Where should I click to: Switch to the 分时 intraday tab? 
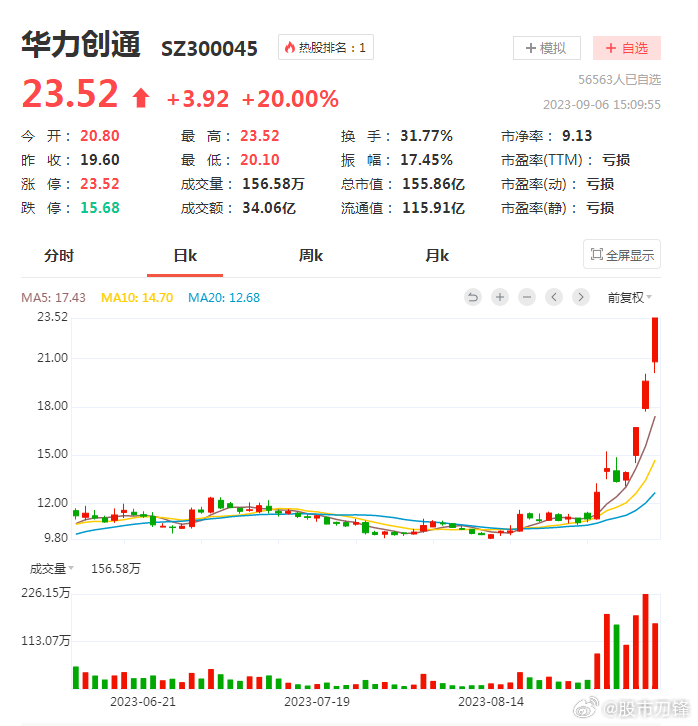[x=59, y=256]
